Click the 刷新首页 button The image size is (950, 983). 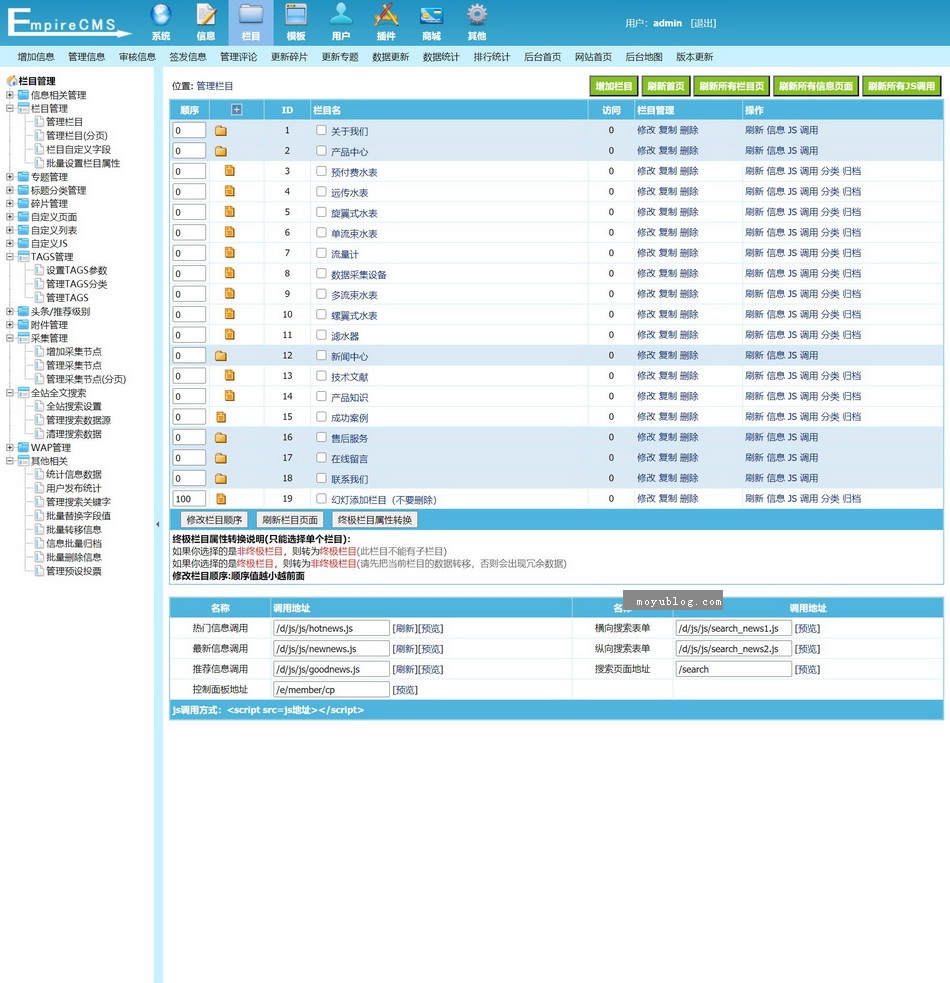(666, 87)
